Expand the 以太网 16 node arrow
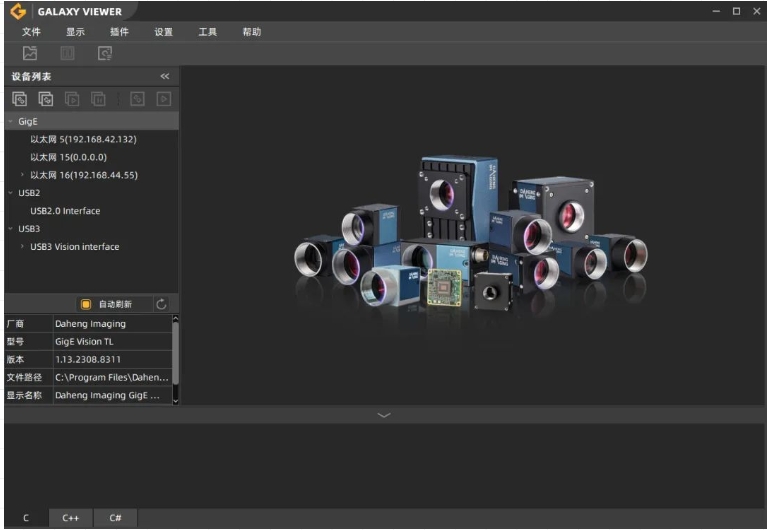767x530 pixels. 22,175
